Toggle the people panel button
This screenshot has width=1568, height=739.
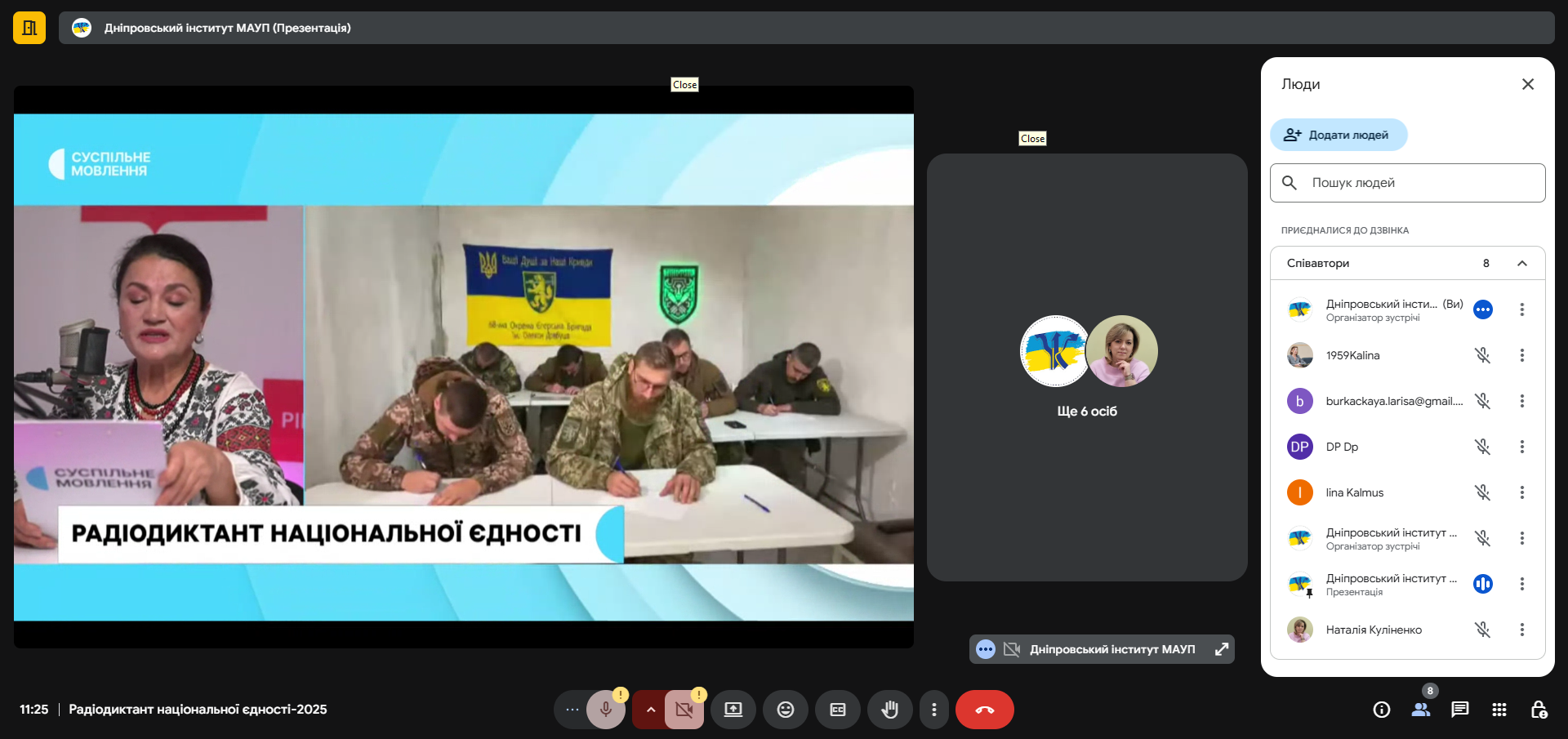pyautogui.click(x=1420, y=710)
